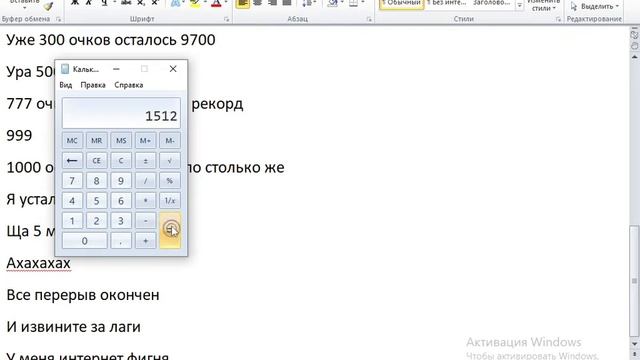Toggle left text alignment in Word ribbon

(242, 4)
